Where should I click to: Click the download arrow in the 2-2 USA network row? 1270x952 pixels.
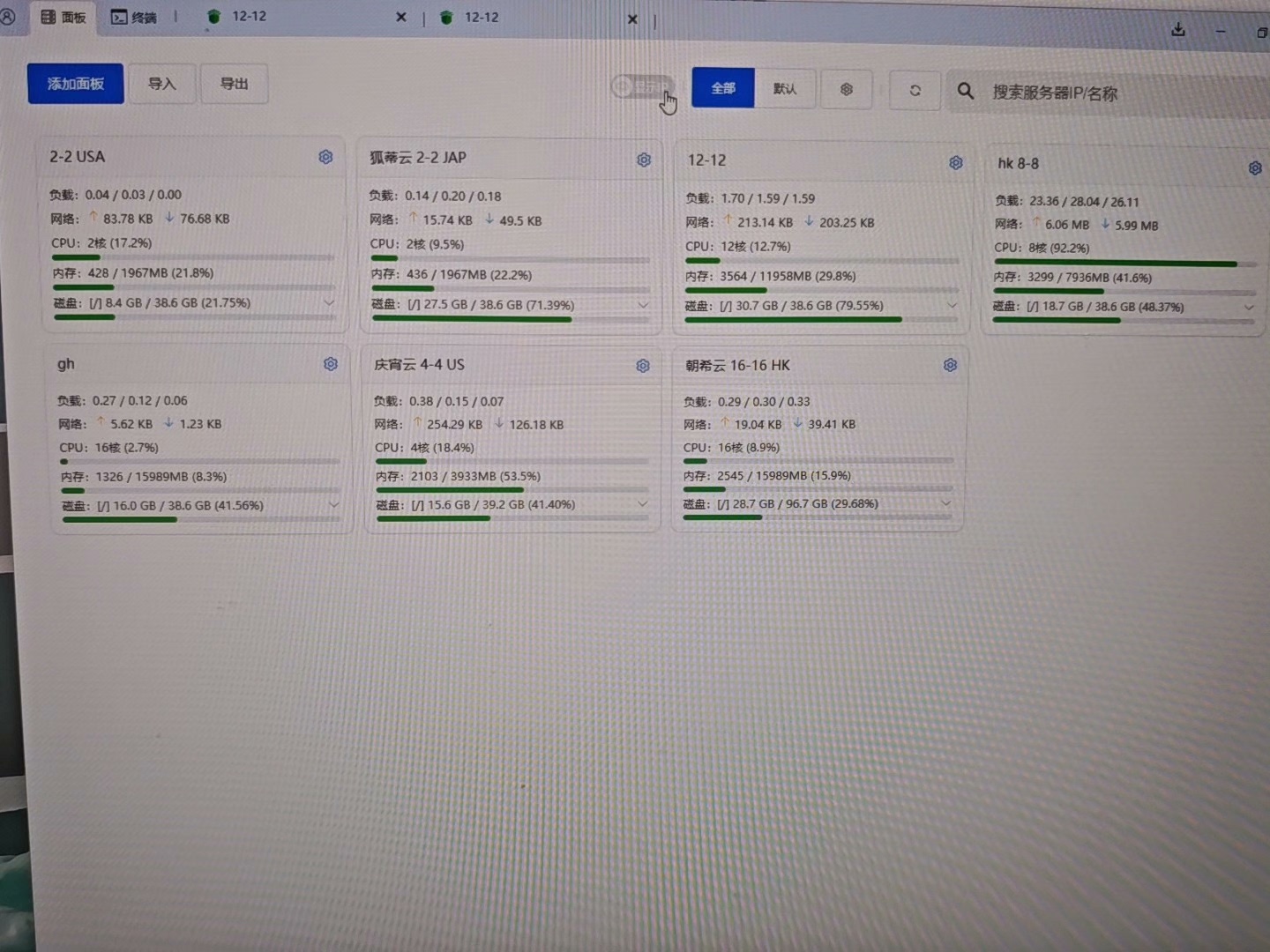tap(169, 217)
